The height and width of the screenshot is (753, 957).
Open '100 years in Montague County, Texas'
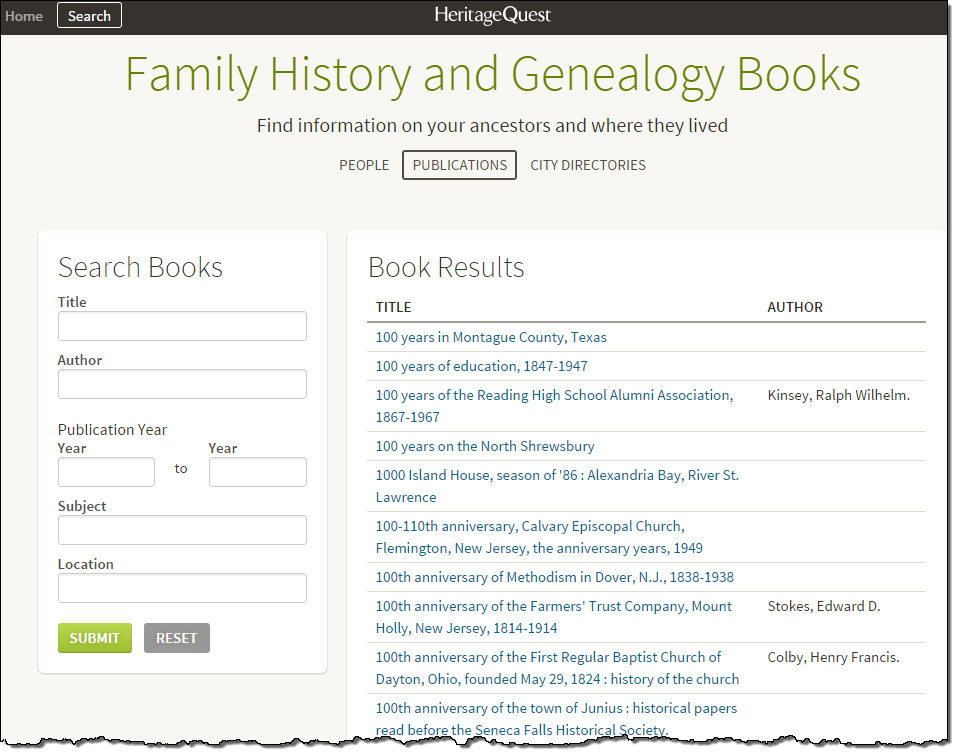pyautogui.click(x=490, y=337)
